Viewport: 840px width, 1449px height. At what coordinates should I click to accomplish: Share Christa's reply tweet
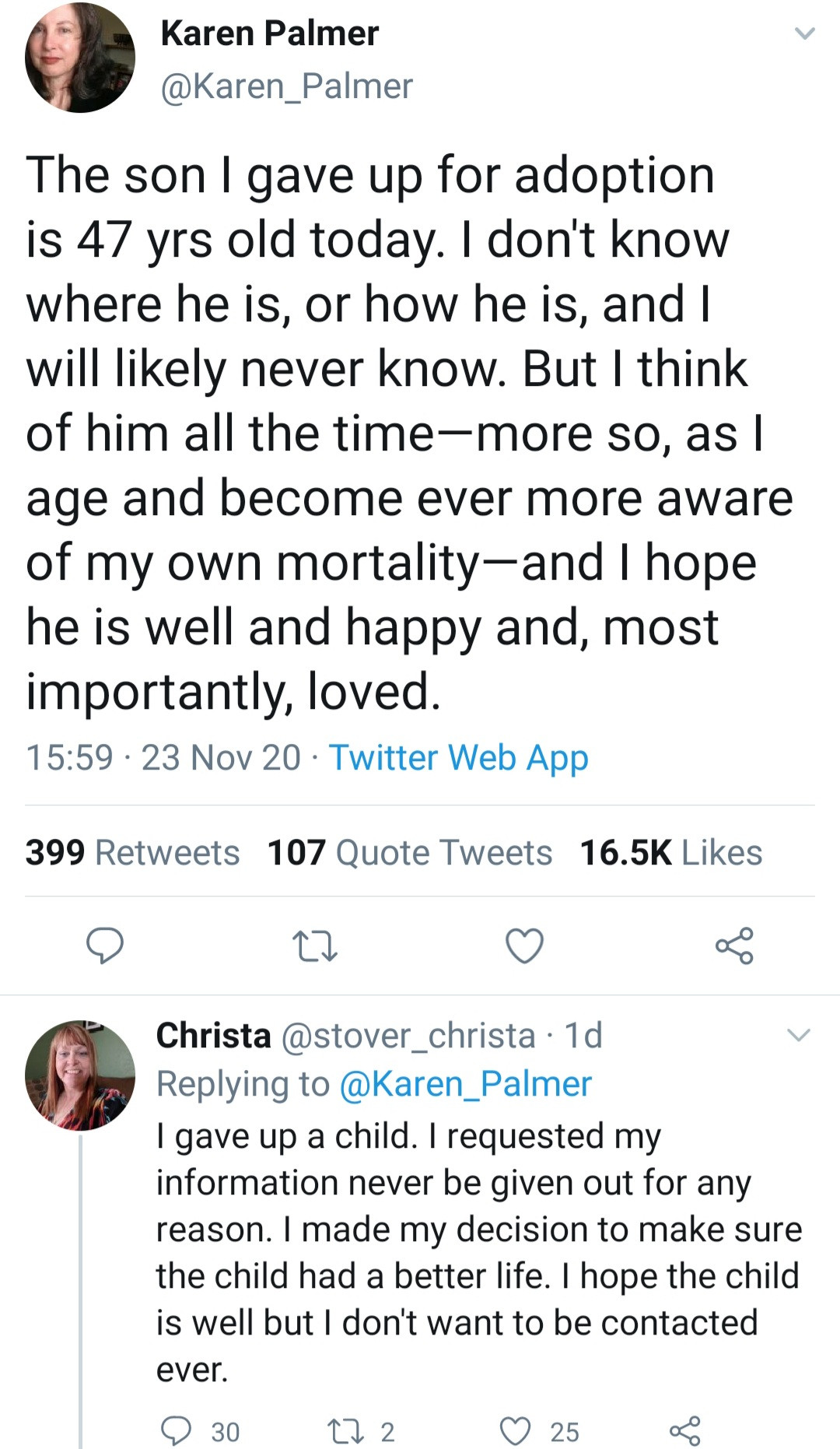(685, 1430)
